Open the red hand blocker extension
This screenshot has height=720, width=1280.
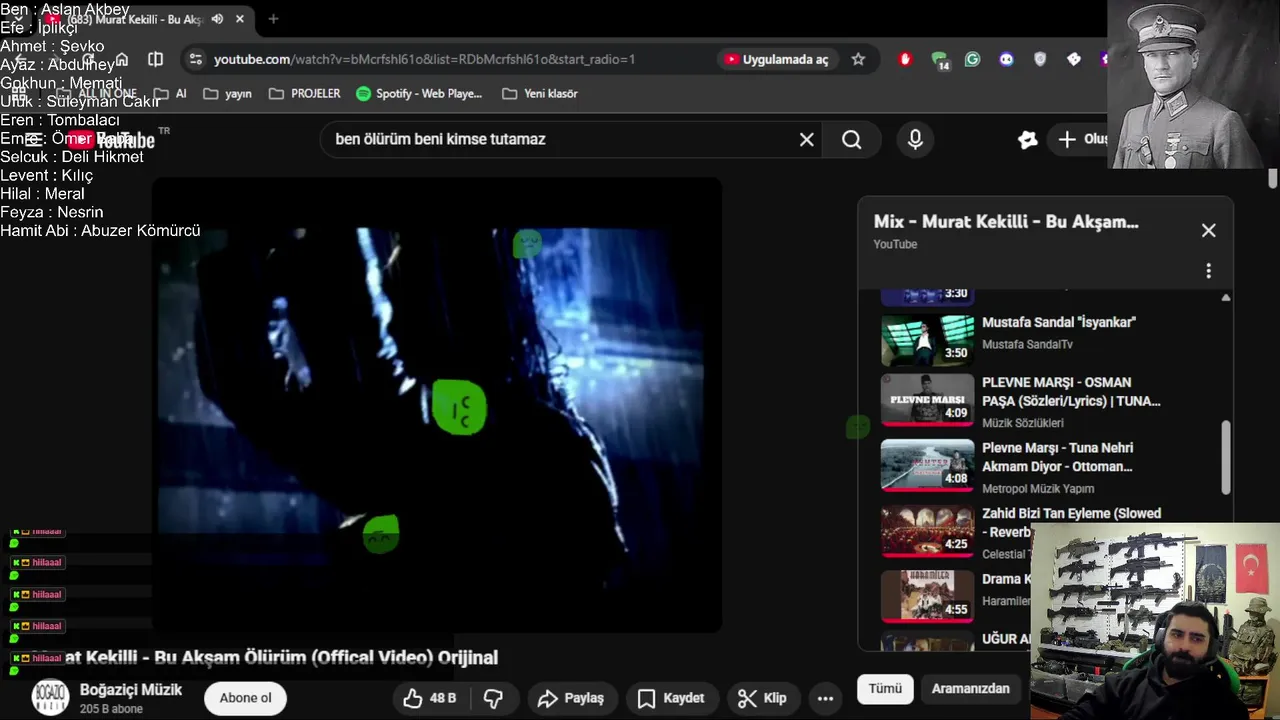(x=905, y=59)
